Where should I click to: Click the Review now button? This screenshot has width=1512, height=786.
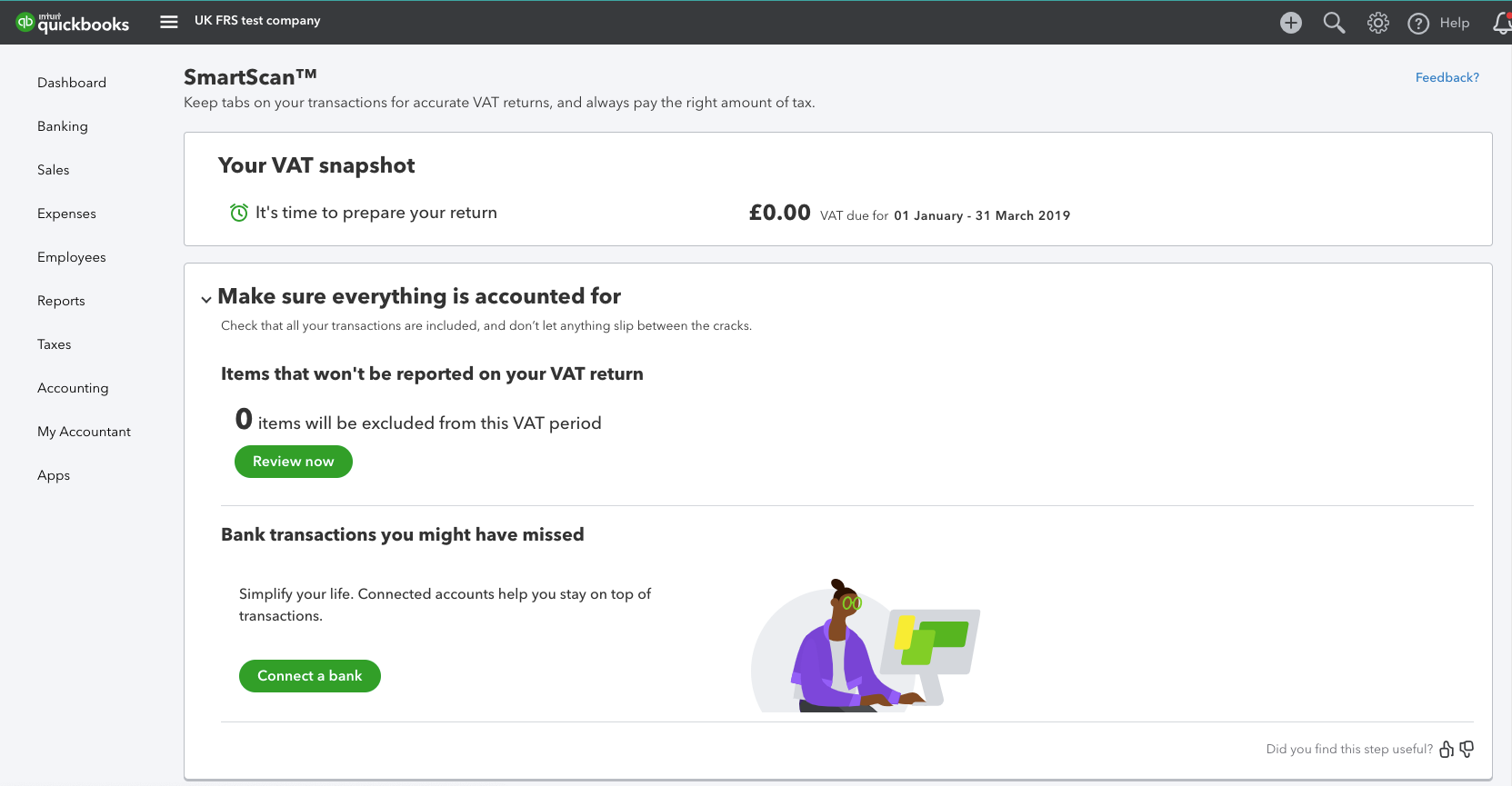click(294, 462)
